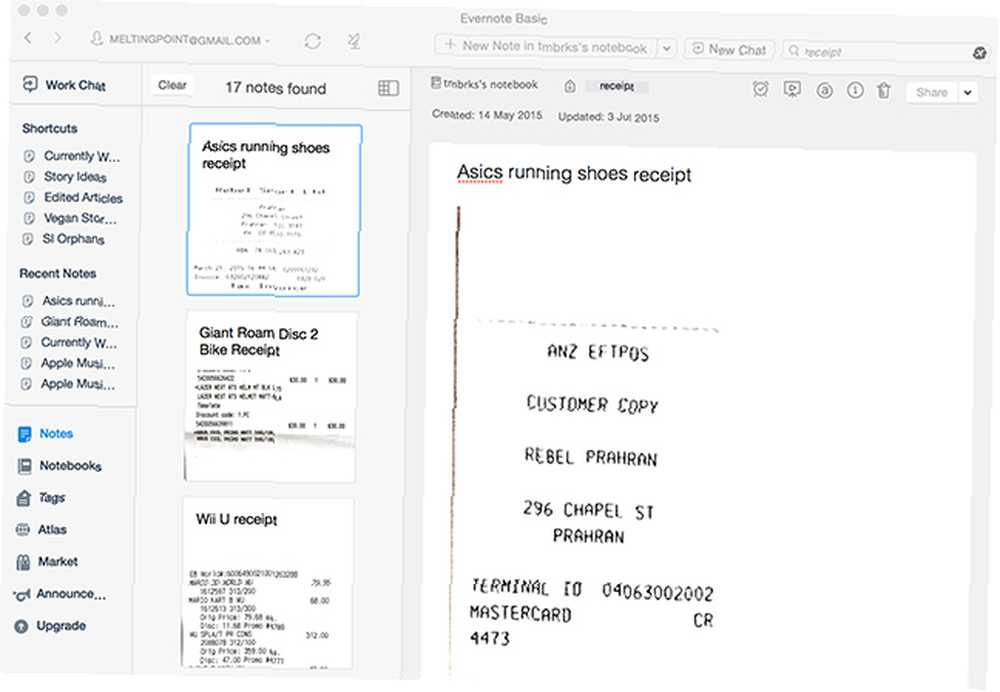Screen dimensions: 1000x692
Task: Open the account menu MELTINGPOINT@GMAIL.COM
Action: pos(180,40)
